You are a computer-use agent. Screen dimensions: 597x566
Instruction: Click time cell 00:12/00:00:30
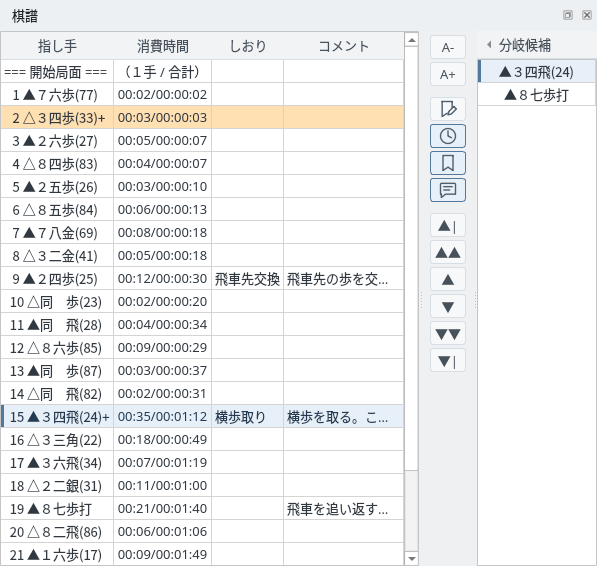[163, 279]
